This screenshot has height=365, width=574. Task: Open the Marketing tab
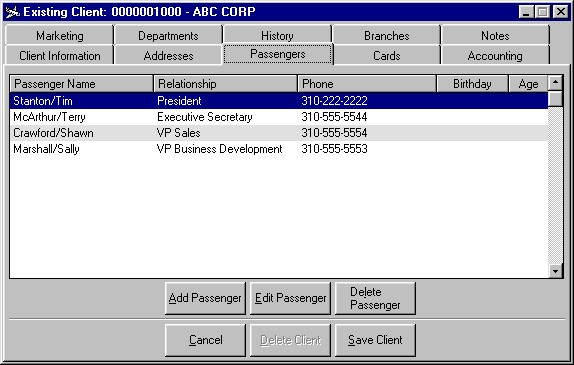pos(59,35)
